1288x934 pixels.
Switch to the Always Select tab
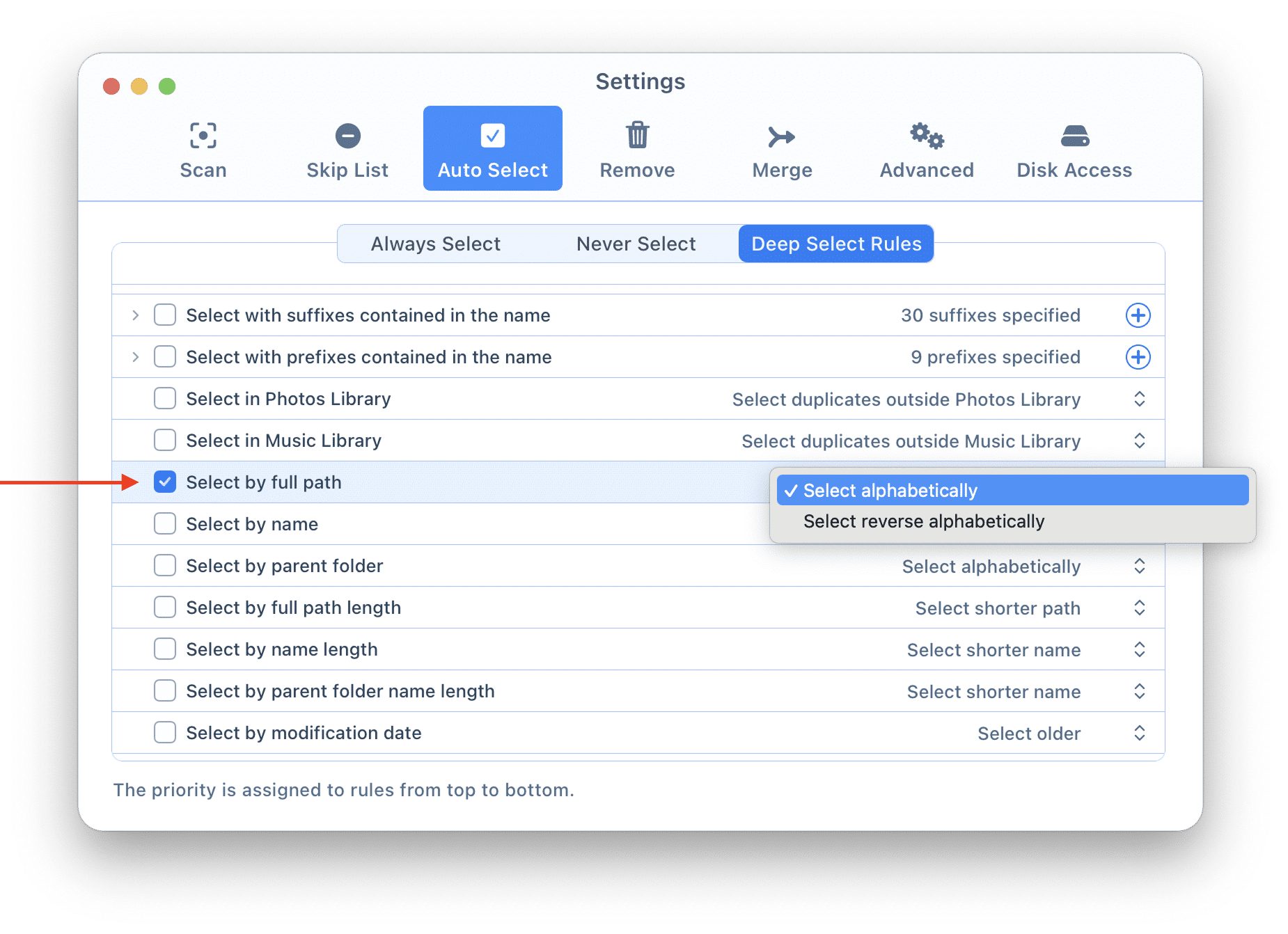tap(435, 244)
